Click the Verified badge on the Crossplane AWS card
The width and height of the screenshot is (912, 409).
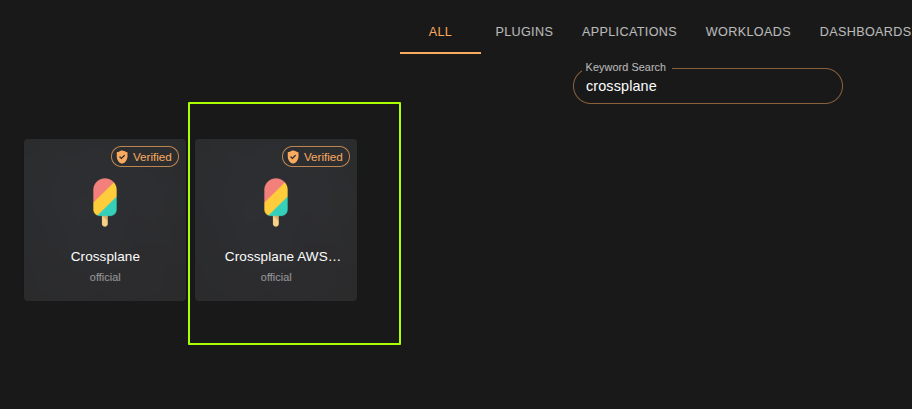[x=316, y=157]
